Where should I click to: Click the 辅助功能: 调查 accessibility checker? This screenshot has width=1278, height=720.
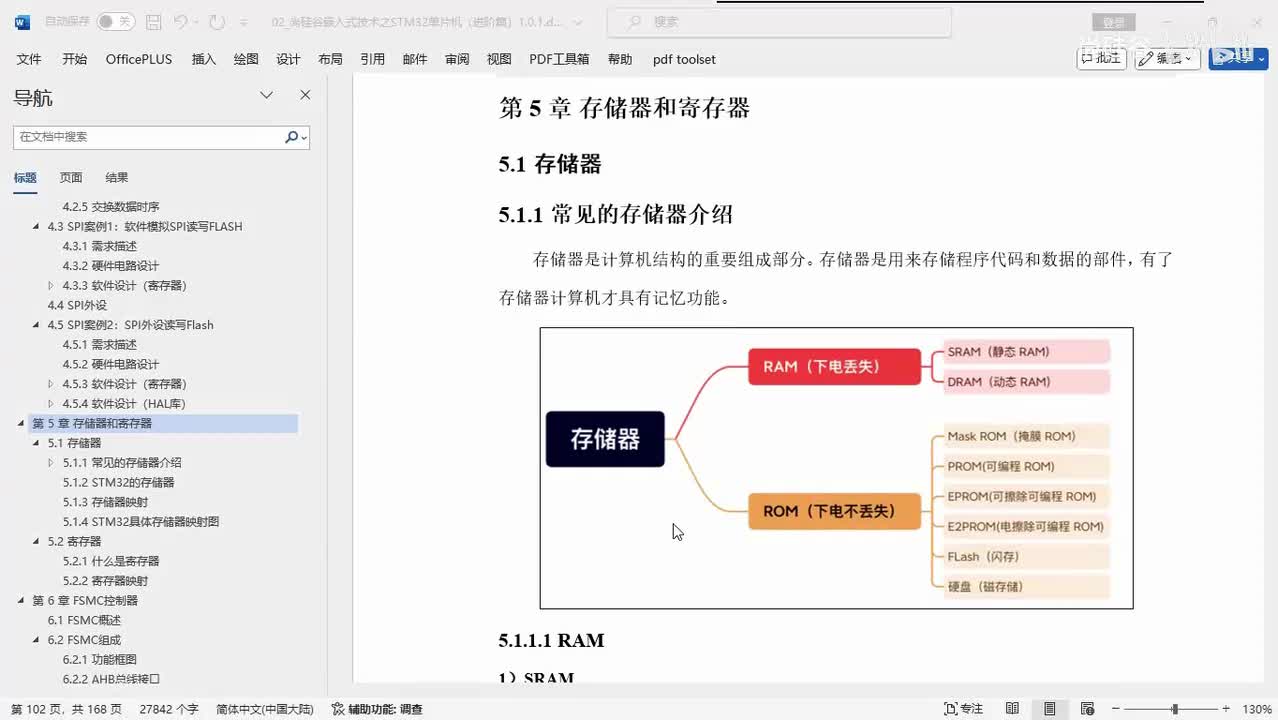[x=377, y=709]
